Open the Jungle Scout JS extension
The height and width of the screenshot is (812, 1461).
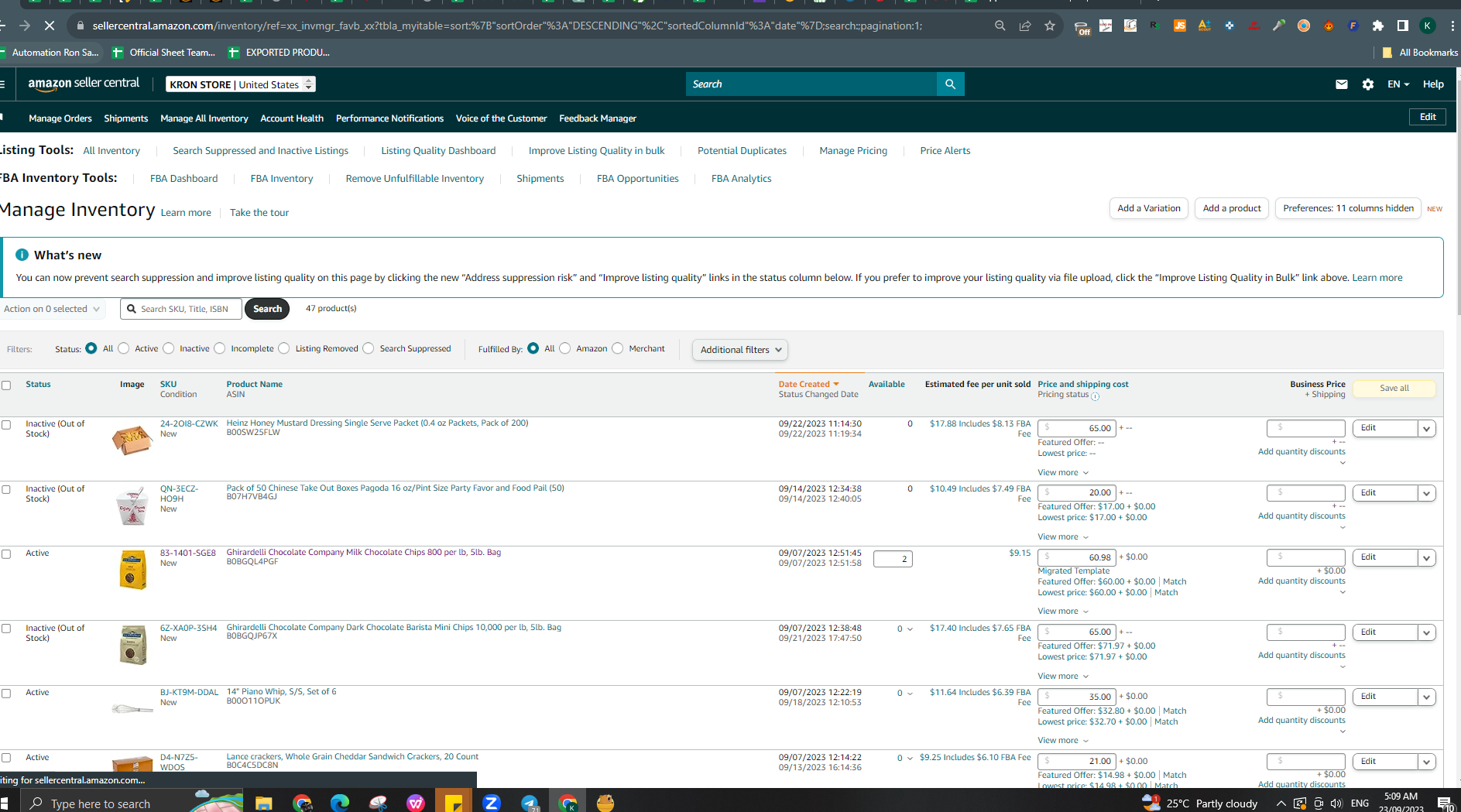click(1179, 26)
